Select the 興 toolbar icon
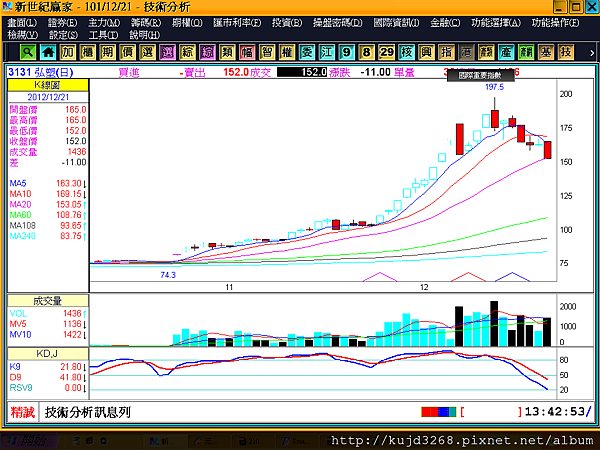Viewport: 600px width, 450px height. click(x=426, y=52)
